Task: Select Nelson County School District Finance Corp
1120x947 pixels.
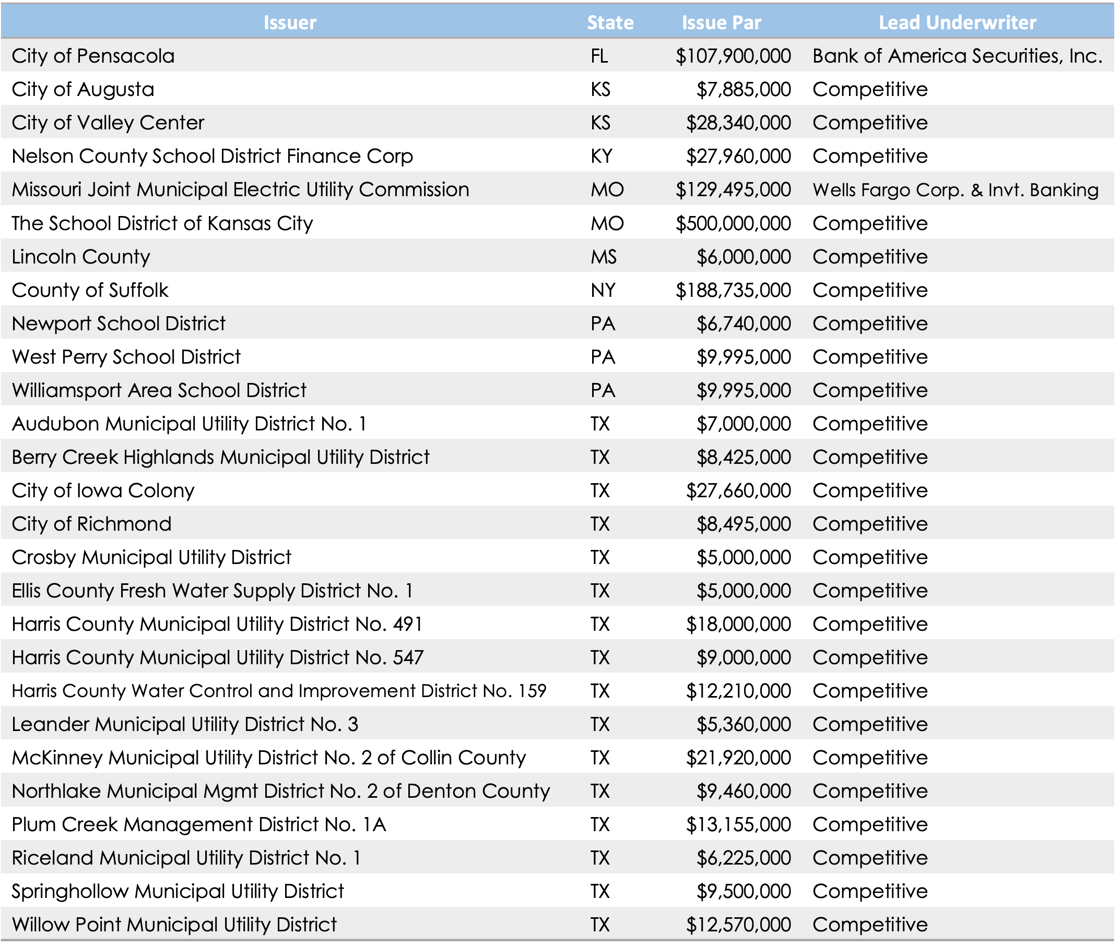Action: (212, 156)
